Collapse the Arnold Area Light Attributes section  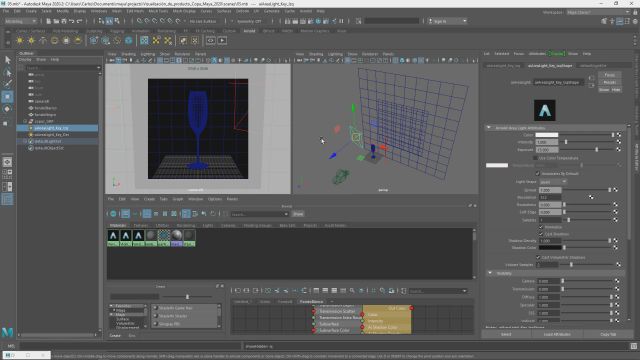click(489, 128)
